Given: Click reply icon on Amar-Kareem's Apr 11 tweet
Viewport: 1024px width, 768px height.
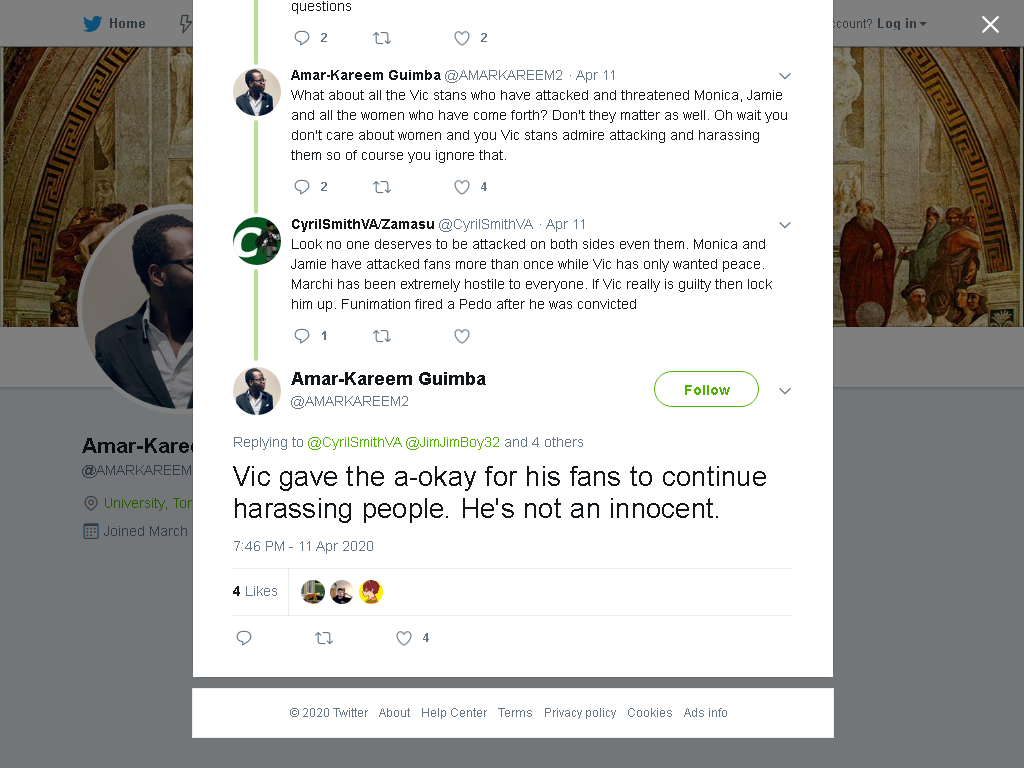Looking at the screenshot, I should (302, 187).
